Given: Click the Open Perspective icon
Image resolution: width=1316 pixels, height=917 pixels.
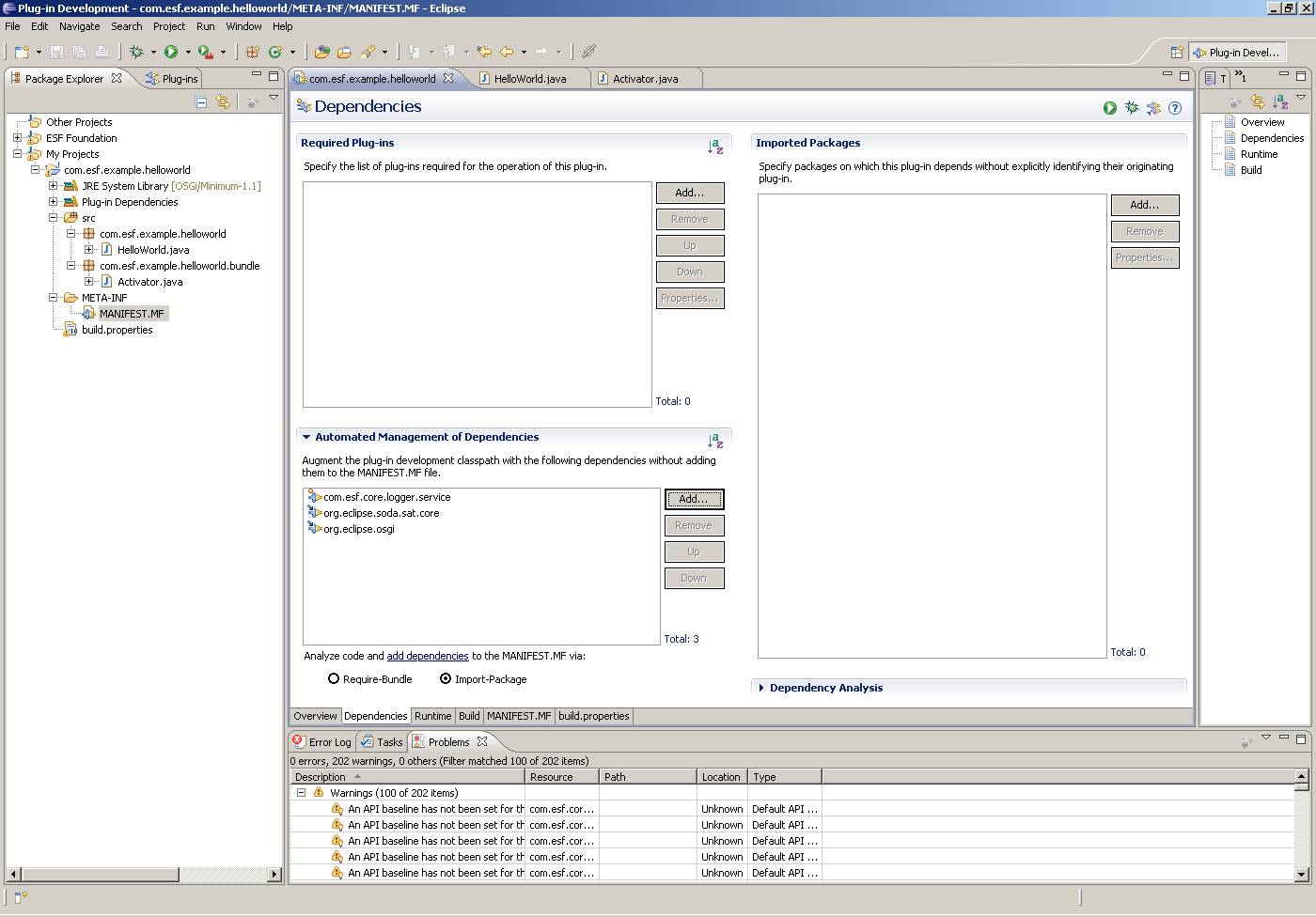Looking at the screenshot, I should [1176, 53].
